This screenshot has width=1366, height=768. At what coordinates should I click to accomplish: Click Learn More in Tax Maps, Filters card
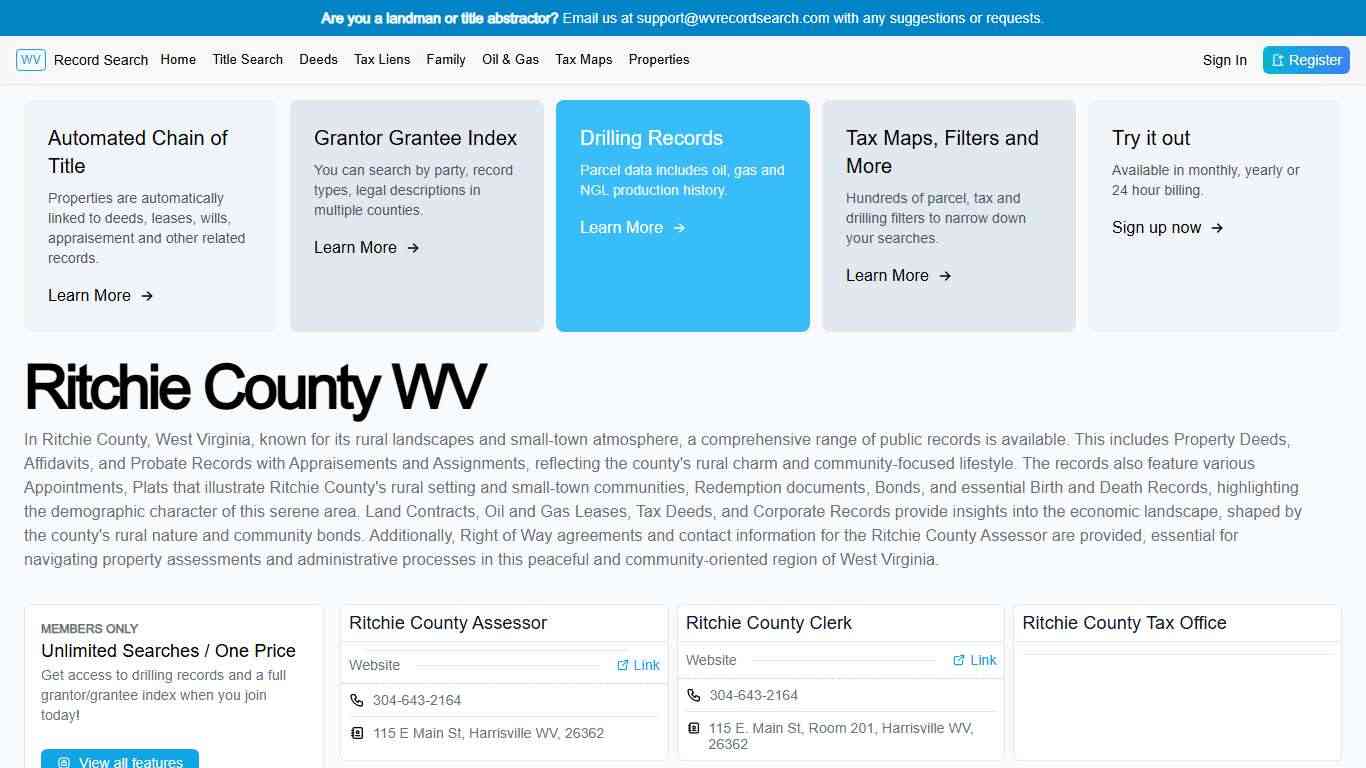click(887, 276)
